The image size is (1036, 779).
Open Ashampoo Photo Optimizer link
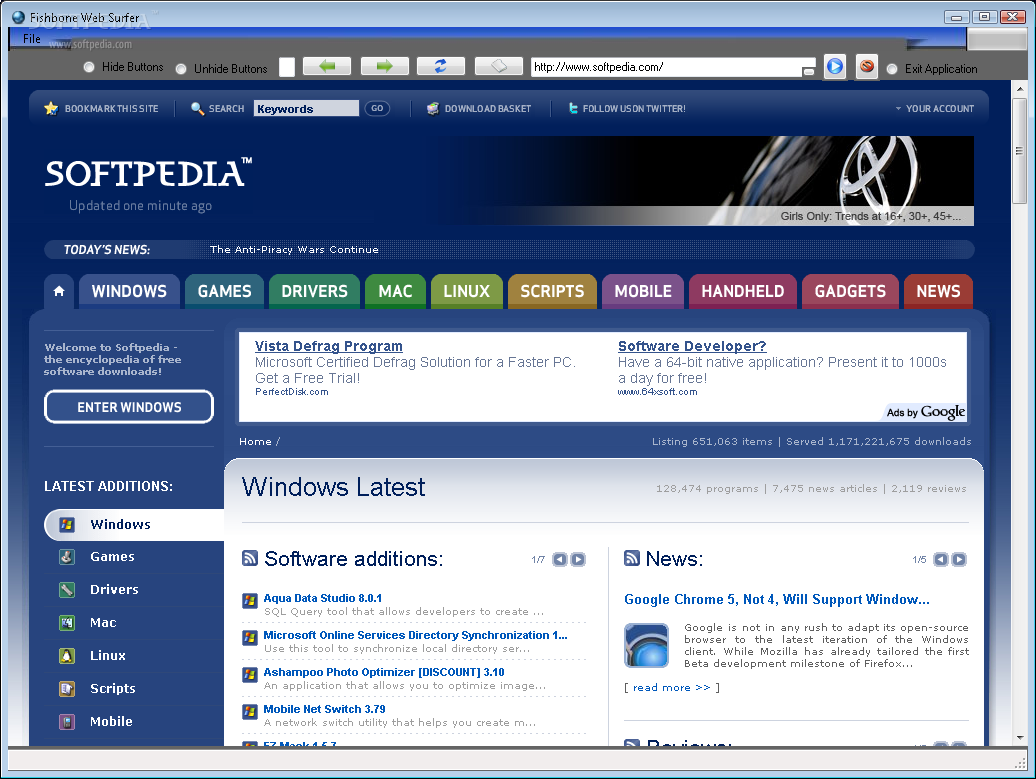pos(384,672)
